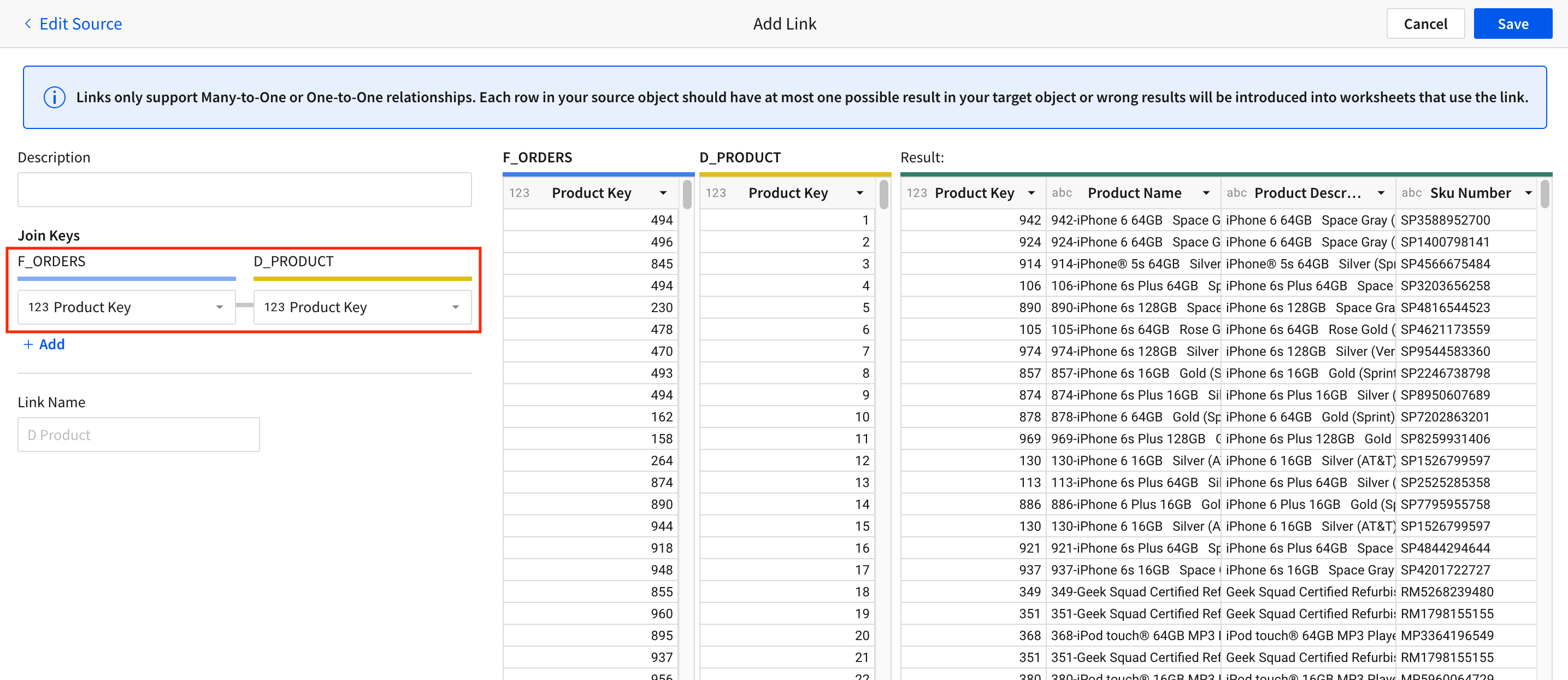Open the Sku Number column dropdown

1528,192
